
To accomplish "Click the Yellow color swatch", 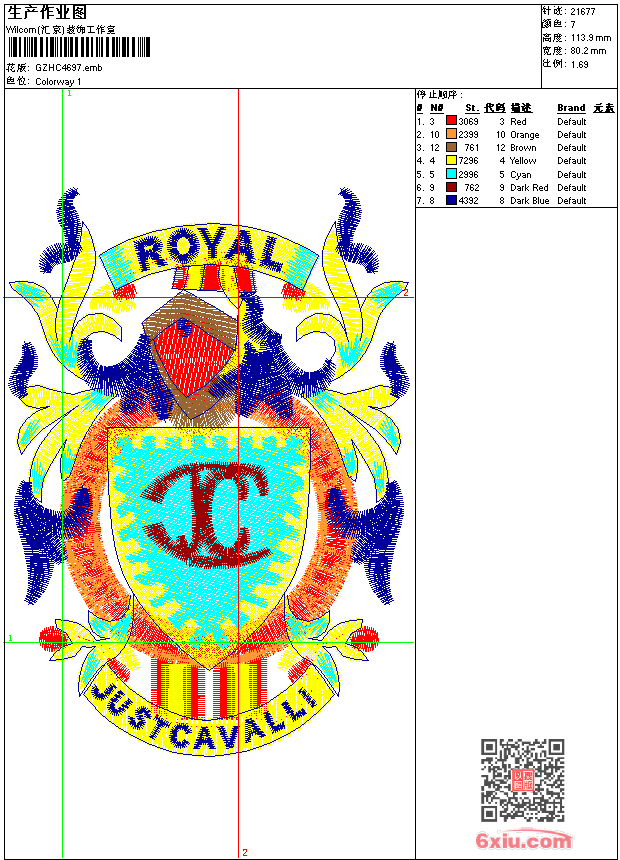I will 452,160.
